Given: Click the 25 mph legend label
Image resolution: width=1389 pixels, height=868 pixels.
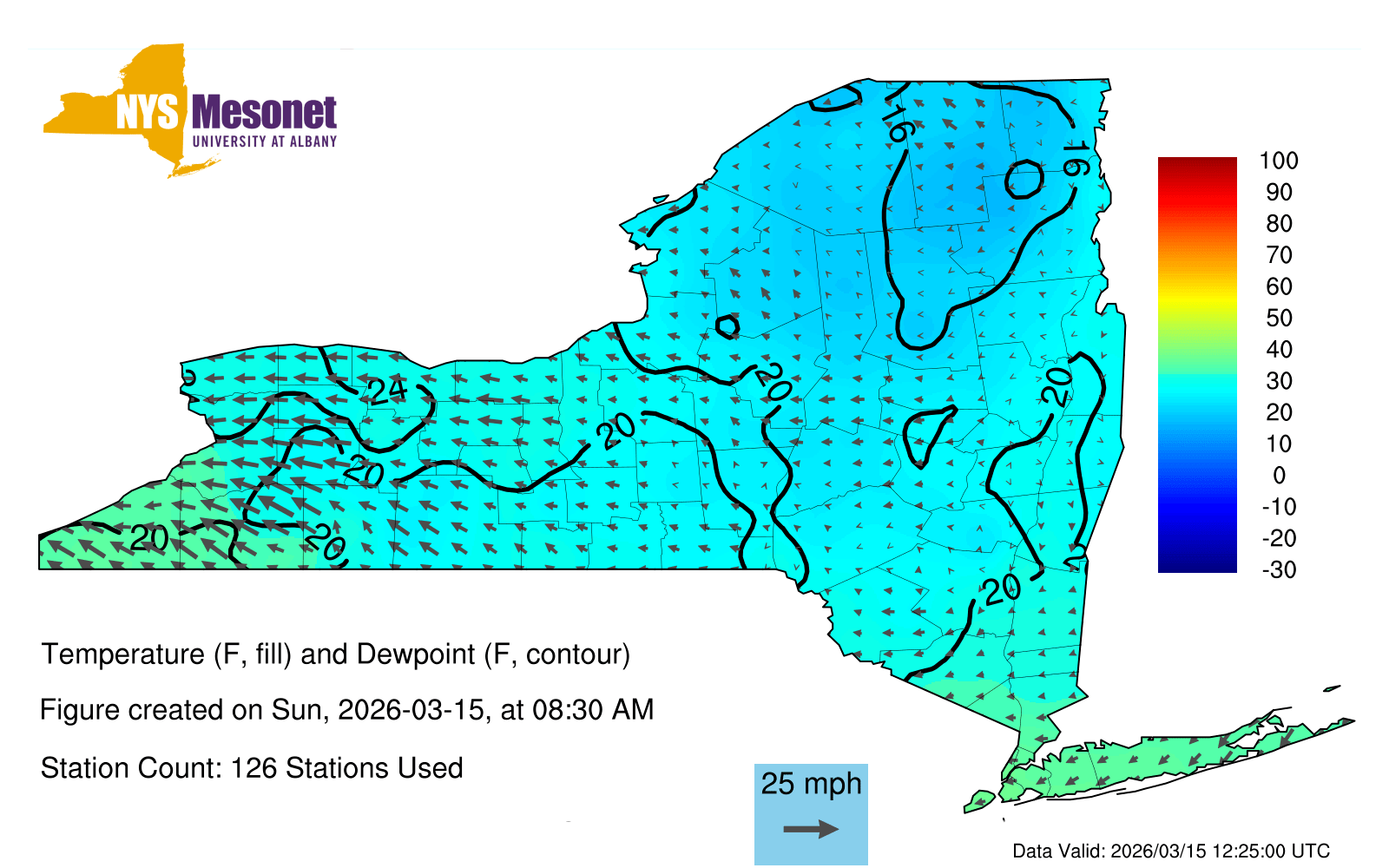Looking at the screenshot, I should [811, 784].
